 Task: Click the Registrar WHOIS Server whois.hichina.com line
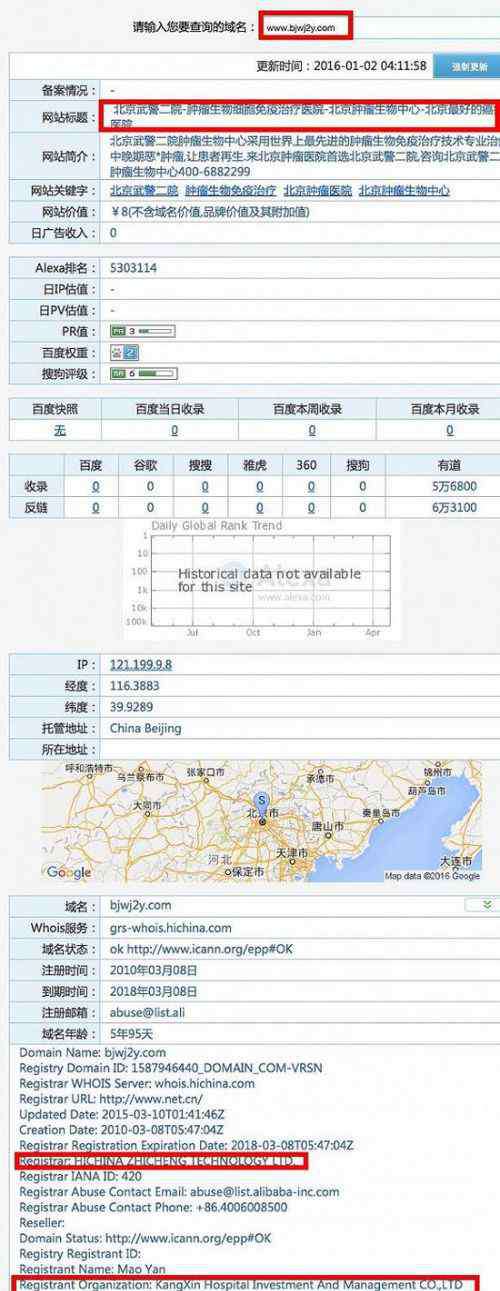tap(137, 1082)
